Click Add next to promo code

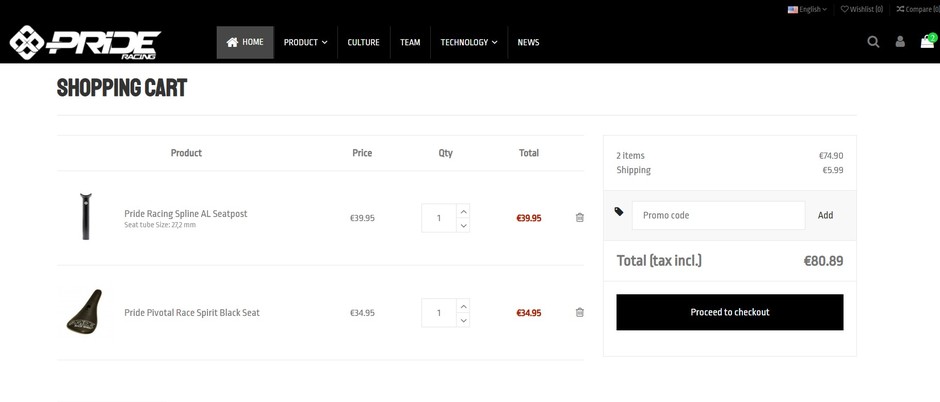coord(825,215)
